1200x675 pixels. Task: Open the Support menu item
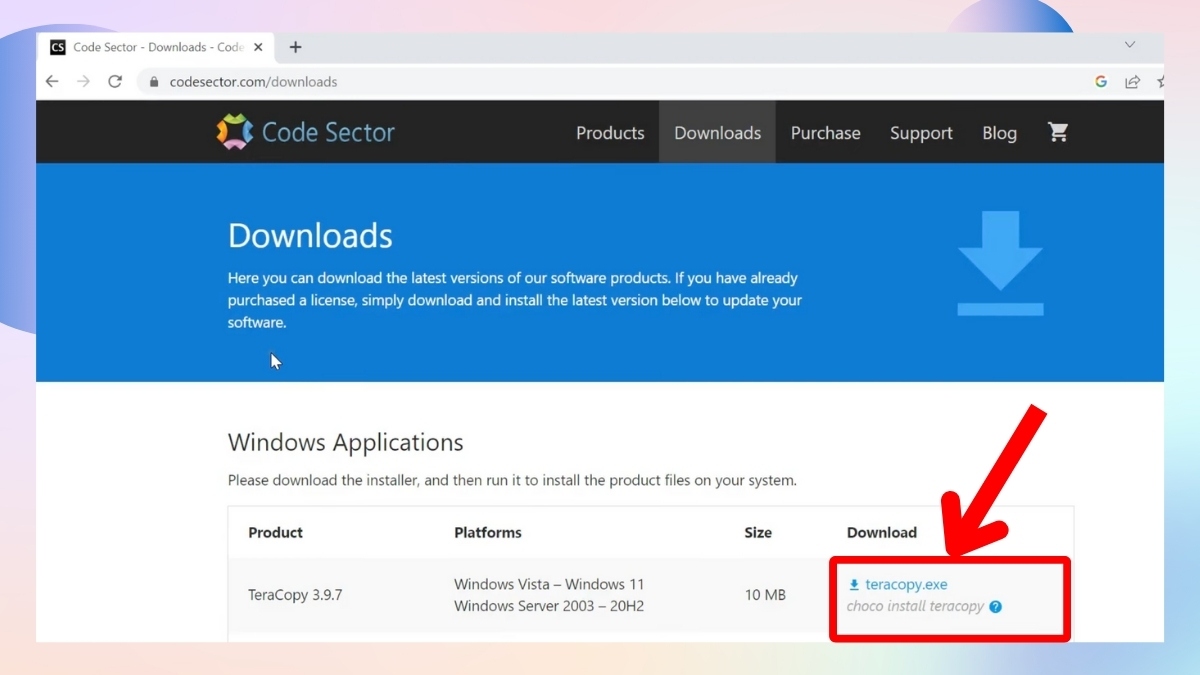coord(921,132)
